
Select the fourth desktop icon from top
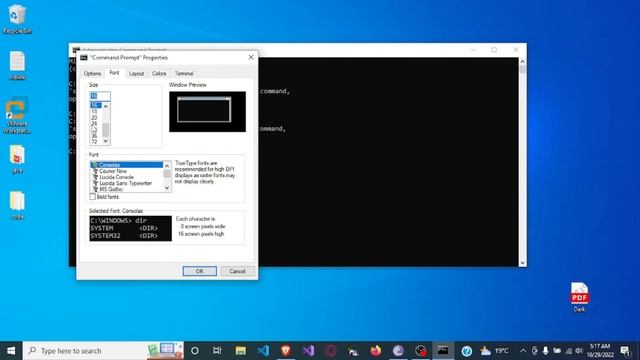(17, 159)
